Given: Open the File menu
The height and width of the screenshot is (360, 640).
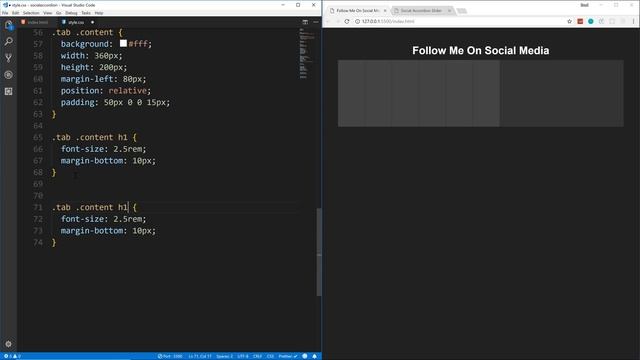Looking at the screenshot, I should point(5,13).
